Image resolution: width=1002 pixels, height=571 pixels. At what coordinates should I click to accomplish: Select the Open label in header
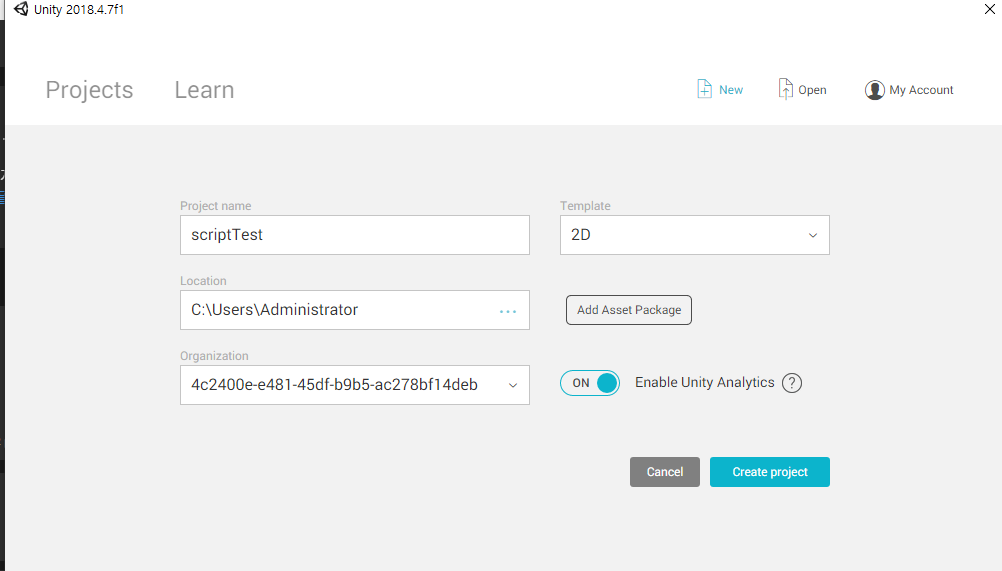click(x=812, y=90)
